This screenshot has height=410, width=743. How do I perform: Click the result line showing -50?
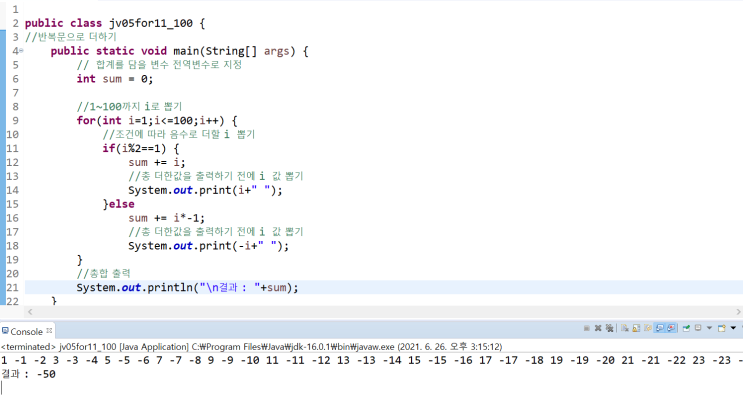coord(29,374)
